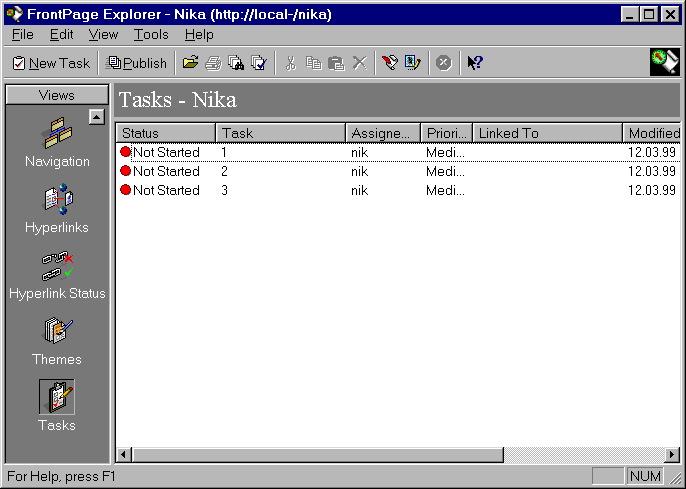Select task 1's Not Started status text
Viewport: 686px width, 489px height.
(x=166, y=152)
